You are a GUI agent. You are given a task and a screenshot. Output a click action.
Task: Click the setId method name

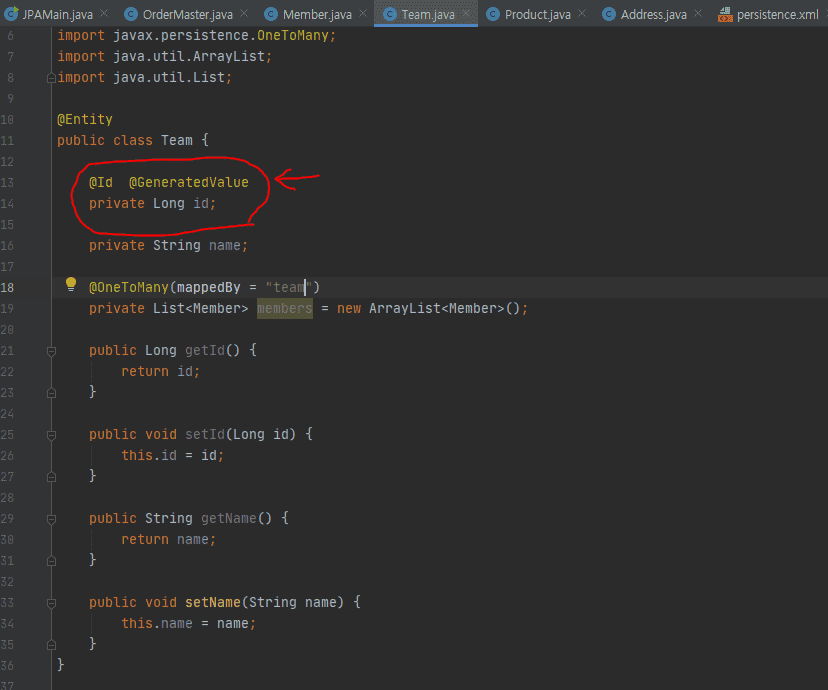(x=205, y=434)
